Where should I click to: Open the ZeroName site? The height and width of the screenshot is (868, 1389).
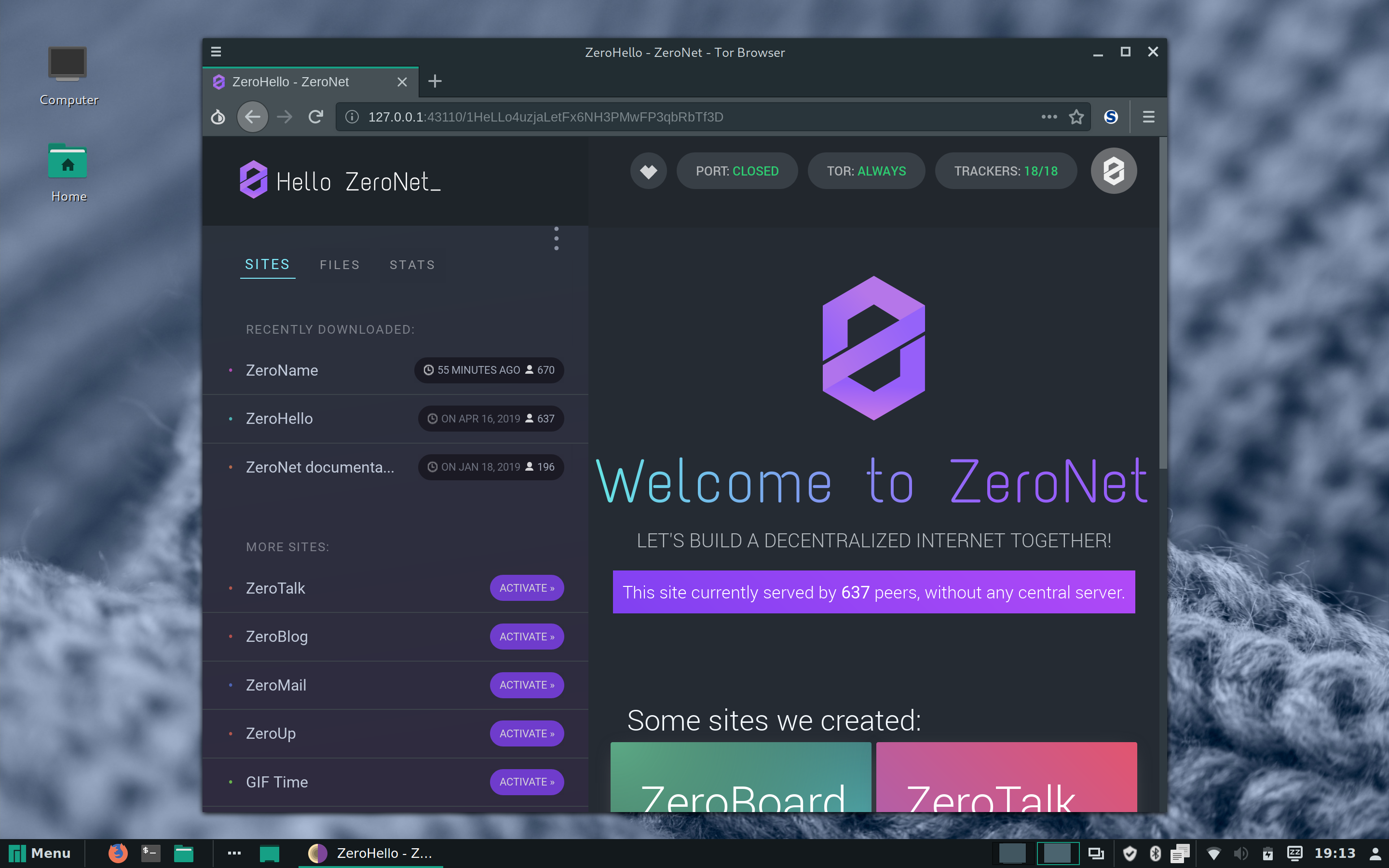pyautogui.click(x=282, y=370)
